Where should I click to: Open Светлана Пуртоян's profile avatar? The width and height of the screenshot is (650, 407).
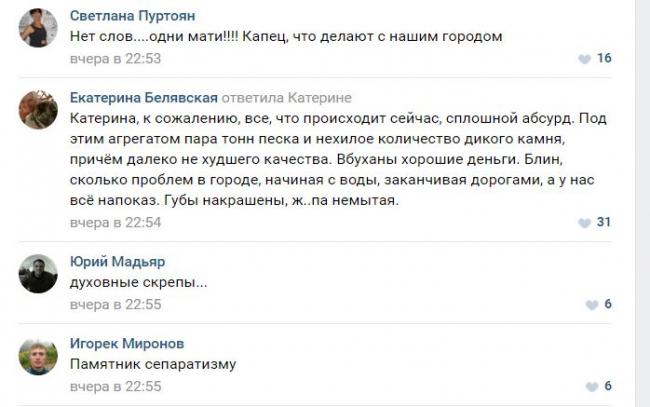pos(38,27)
